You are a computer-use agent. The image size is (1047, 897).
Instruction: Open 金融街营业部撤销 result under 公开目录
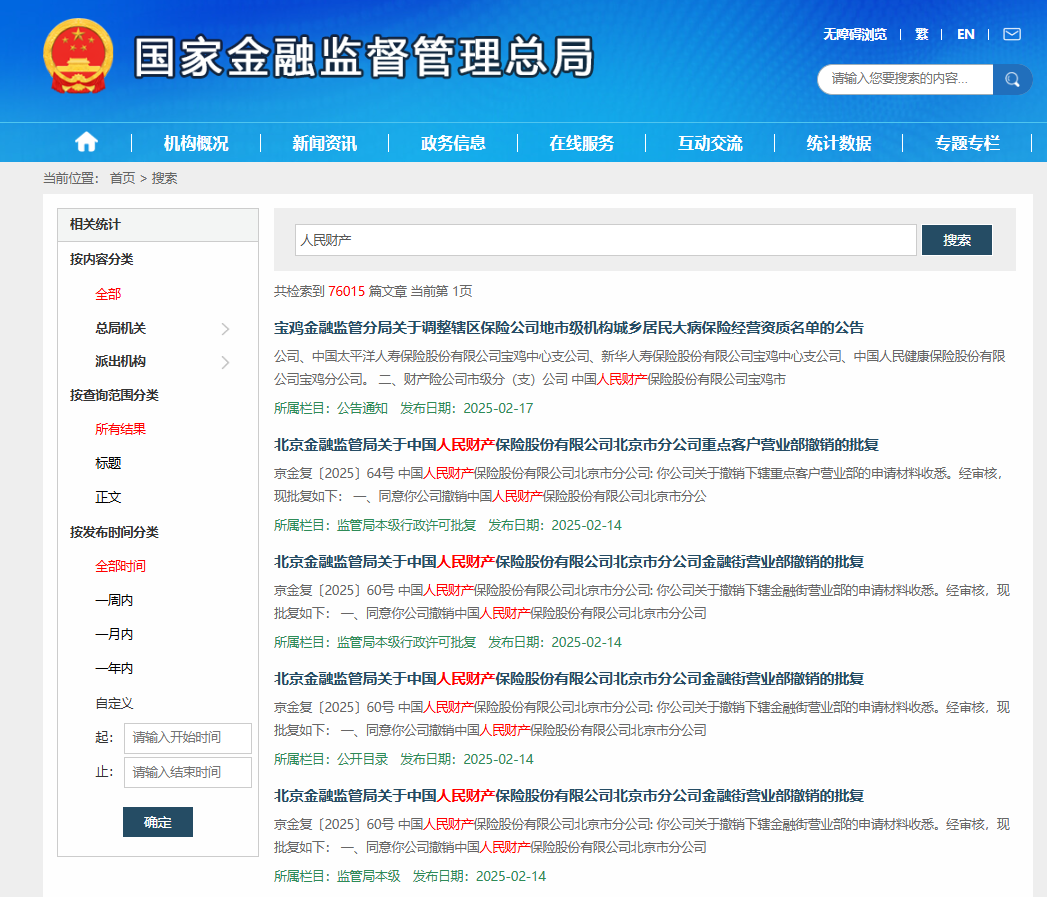pyautogui.click(x=569, y=679)
